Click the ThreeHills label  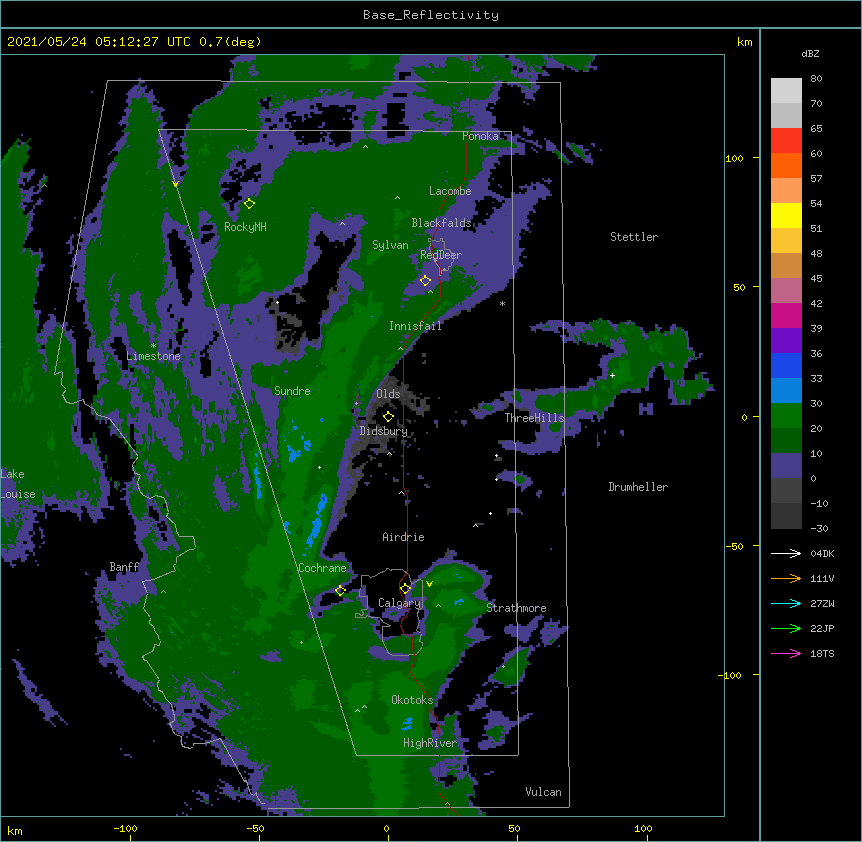[x=534, y=418]
